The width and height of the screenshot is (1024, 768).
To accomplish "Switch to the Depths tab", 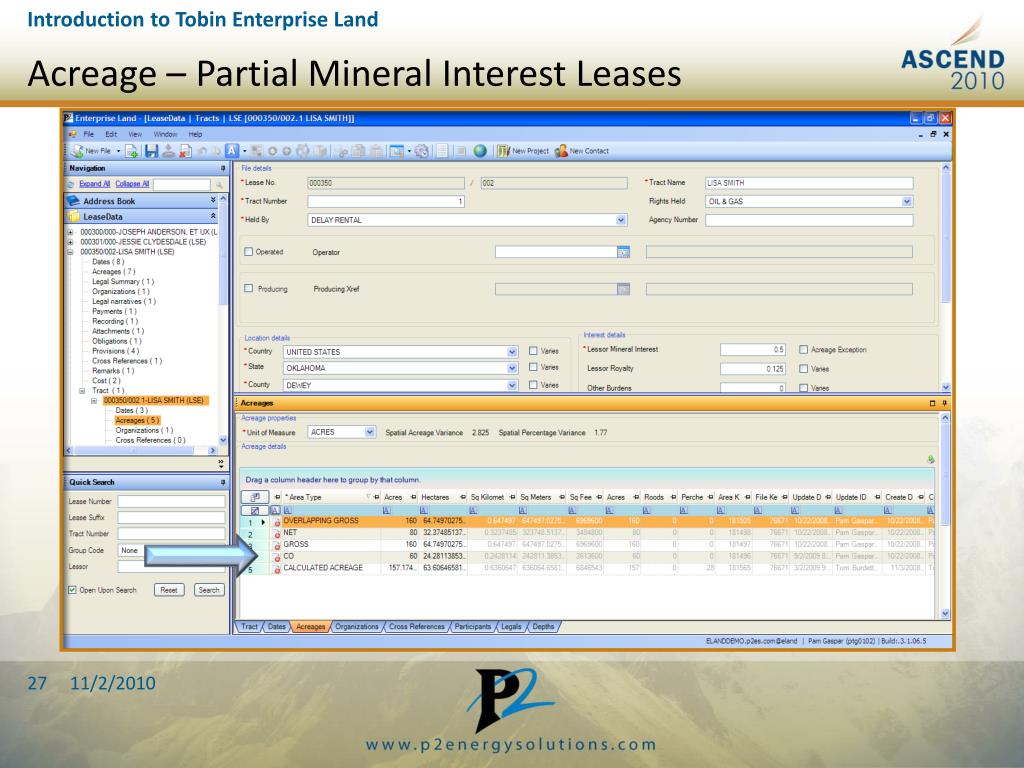I will 543,626.
